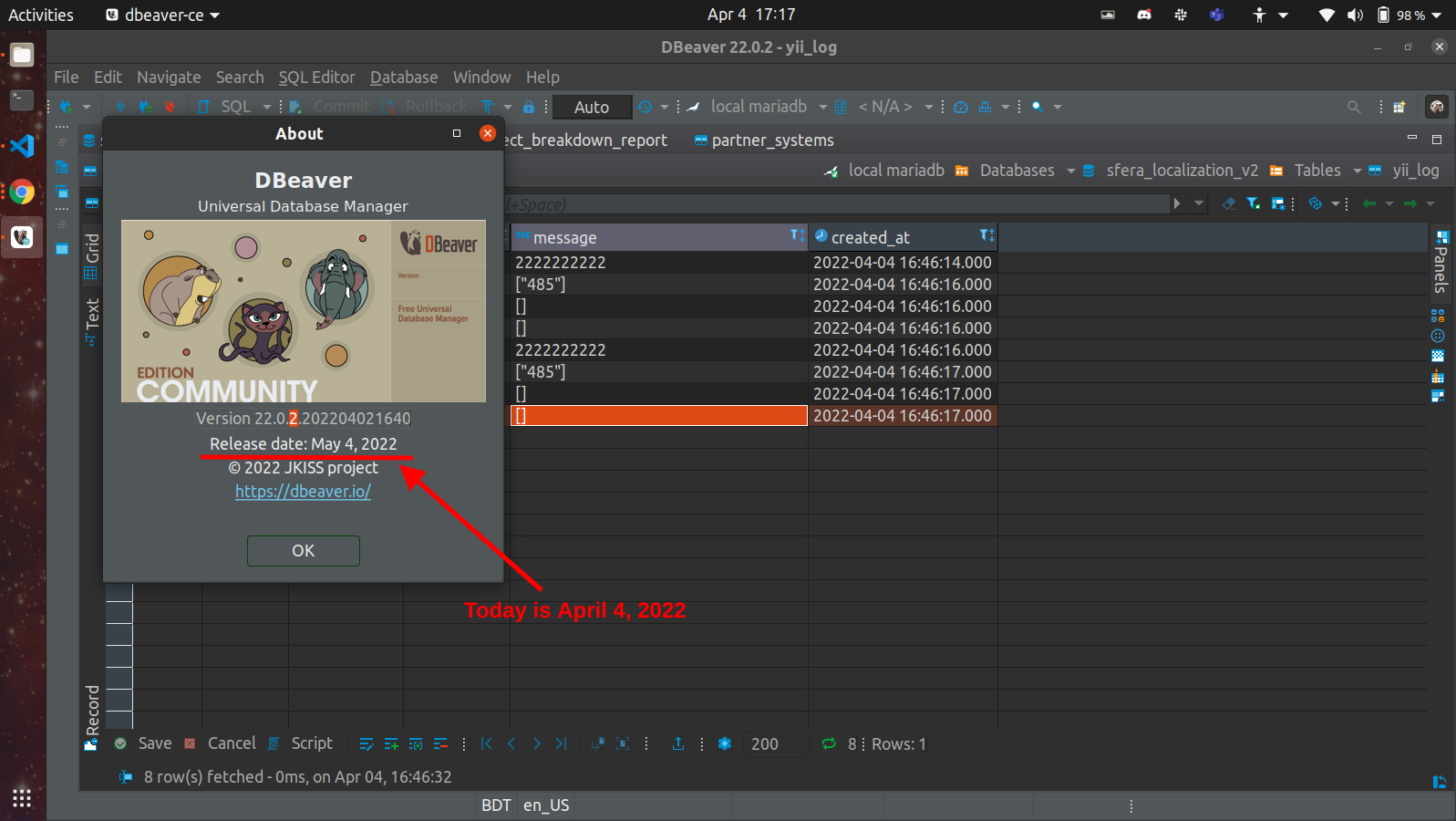Click the red disconnect plug icon
1456x821 pixels.
tap(169, 107)
